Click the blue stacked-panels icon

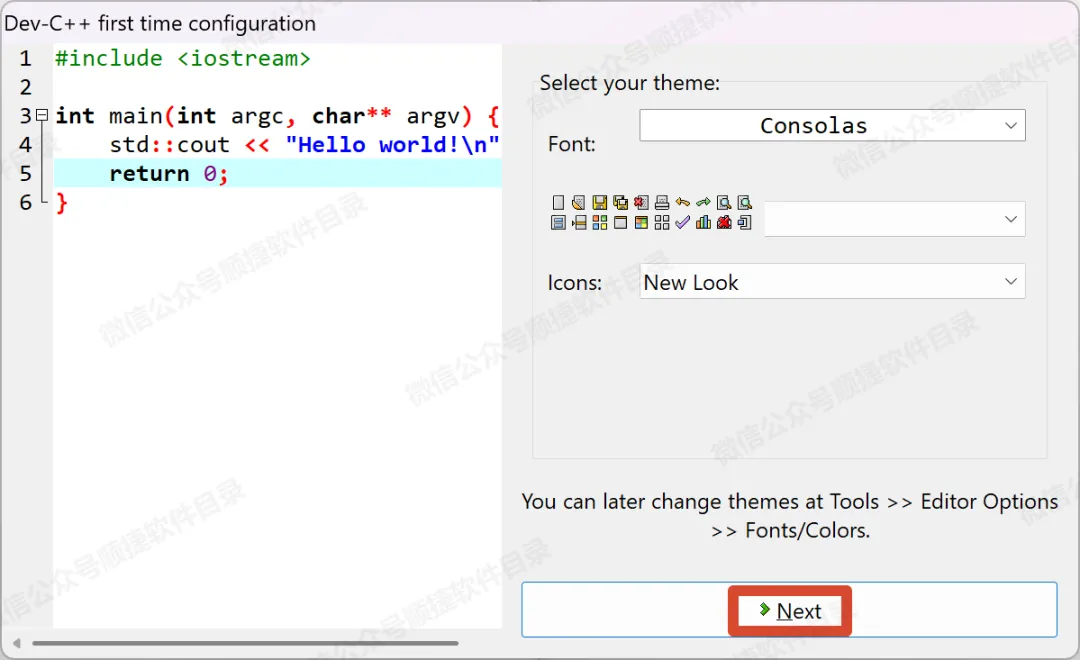tap(558, 223)
